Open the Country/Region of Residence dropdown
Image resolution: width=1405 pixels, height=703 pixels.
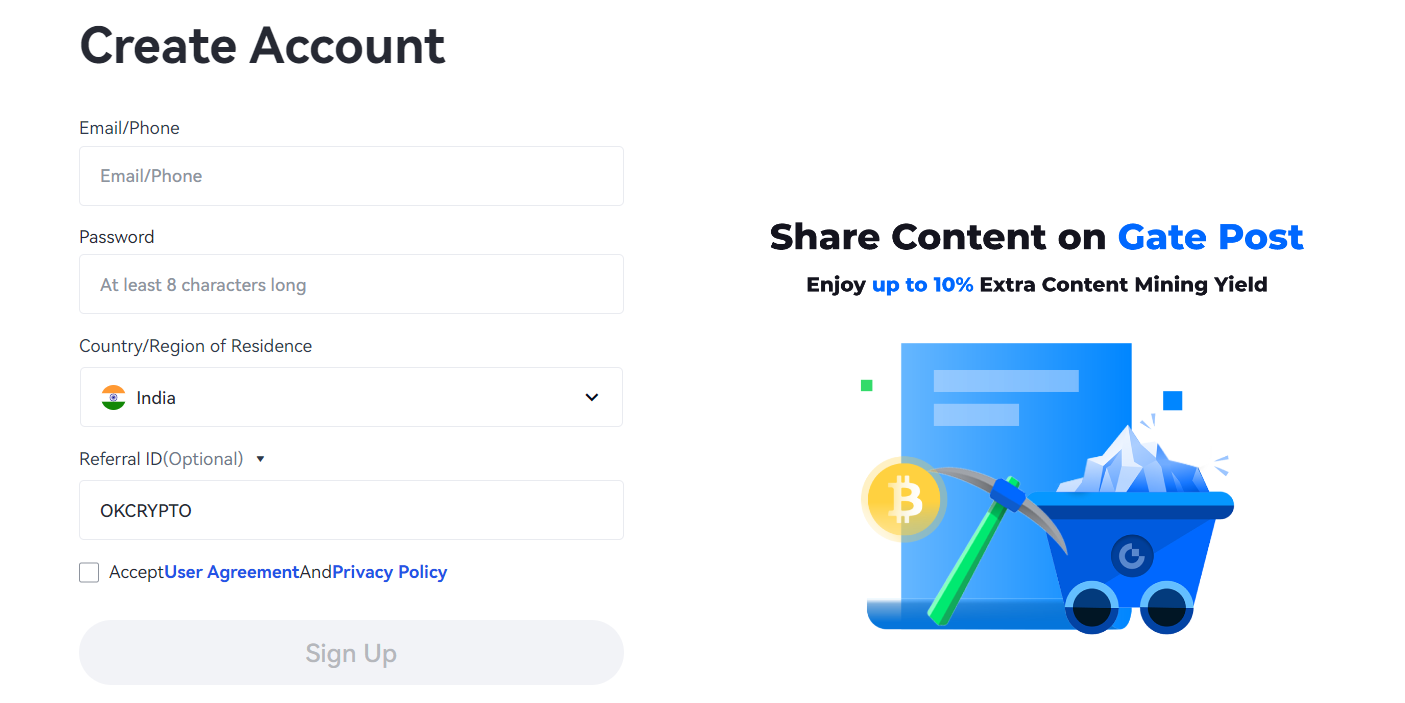[x=351, y=397]
